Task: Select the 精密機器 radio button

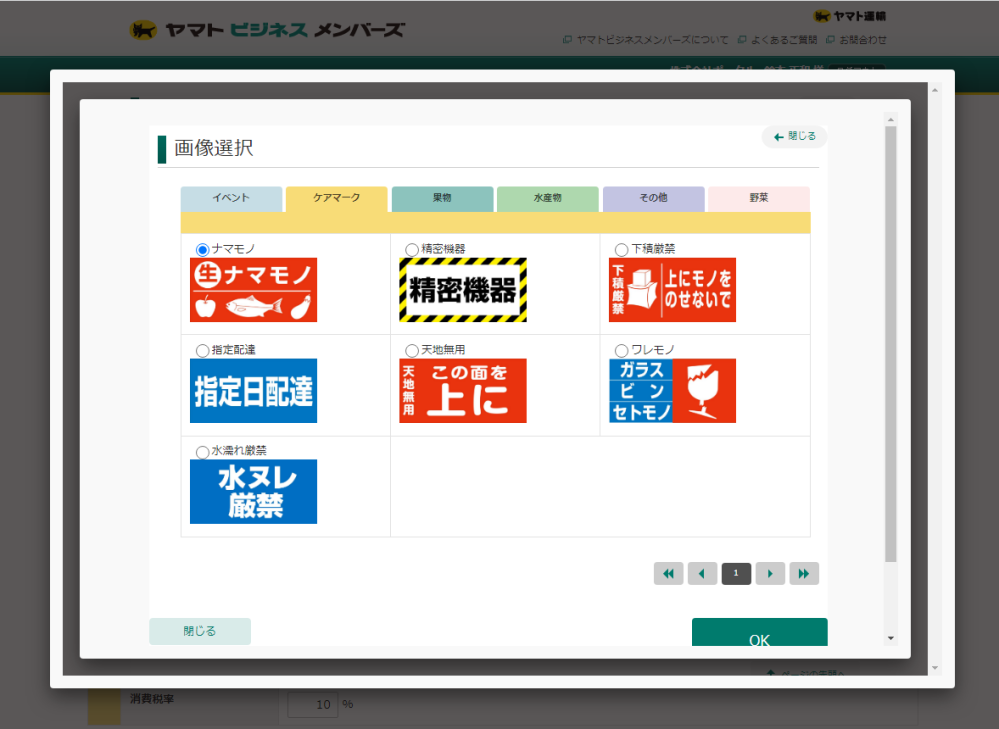Action: click(x=412, y=249)
